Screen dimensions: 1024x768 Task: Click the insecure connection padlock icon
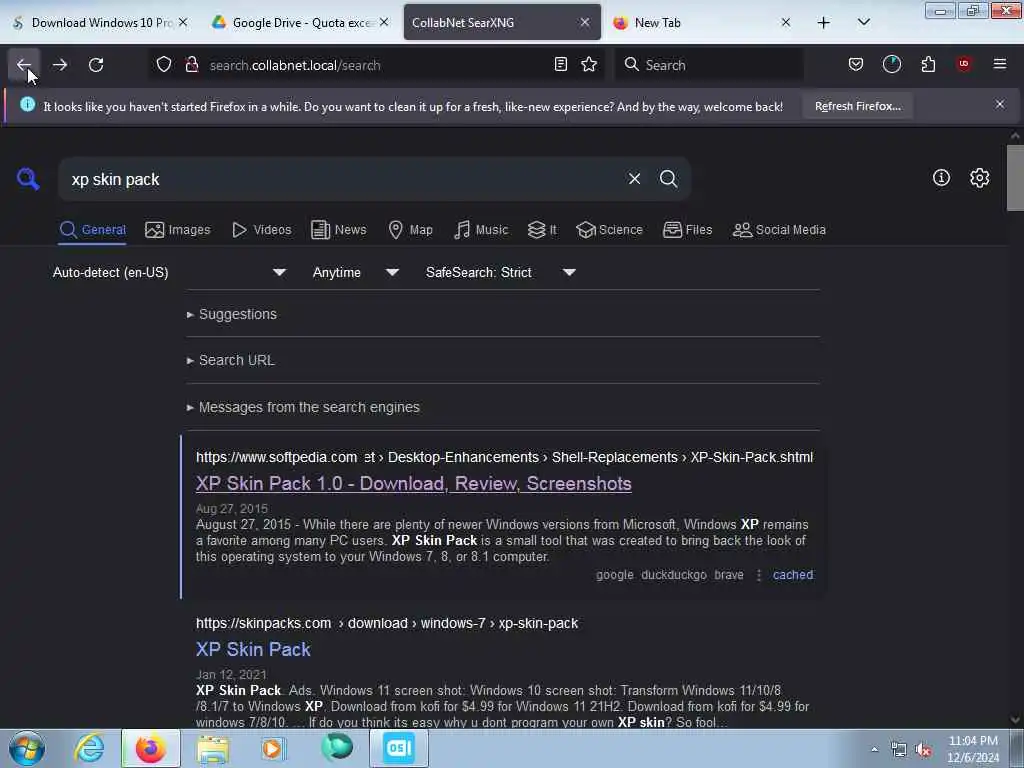tap(191, 65)
